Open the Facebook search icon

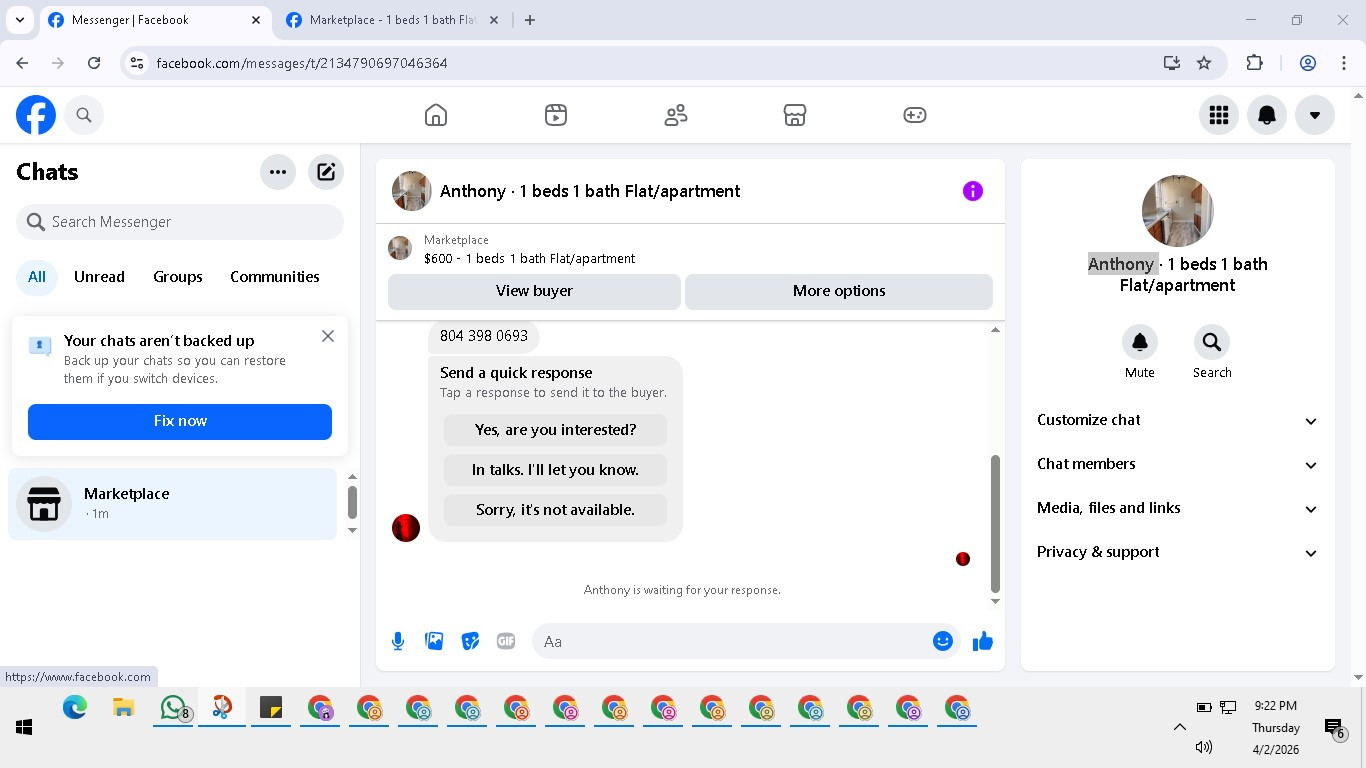click(84, 115)
